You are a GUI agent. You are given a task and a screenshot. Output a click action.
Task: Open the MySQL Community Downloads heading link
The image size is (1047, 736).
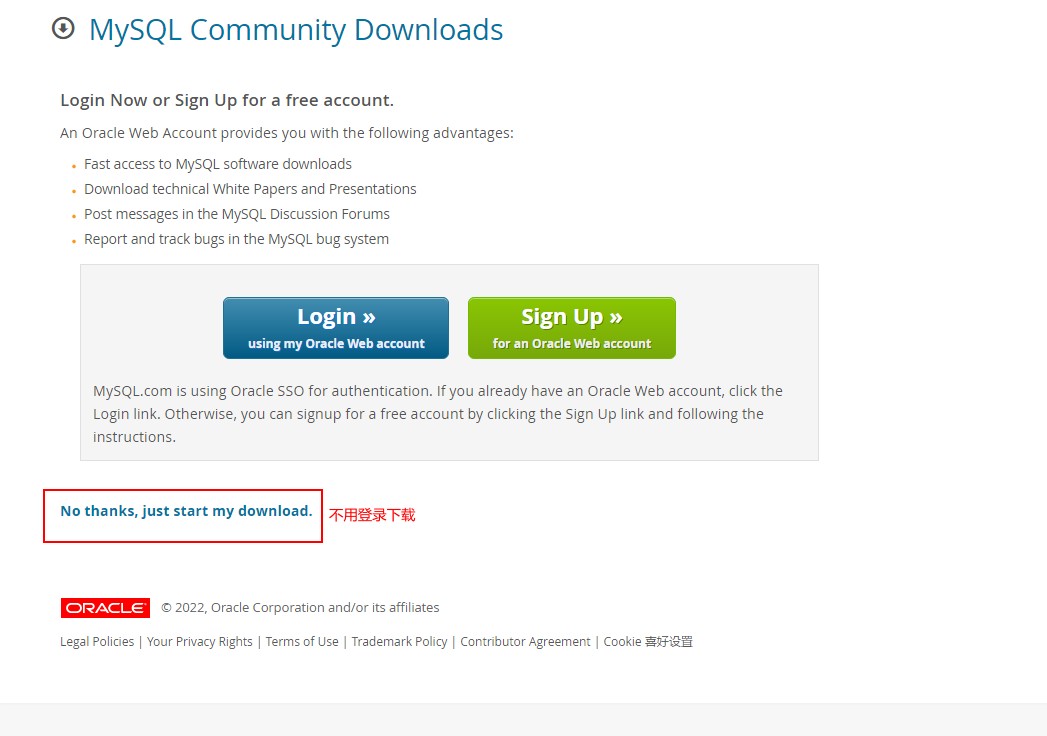click(x=296, y=30)
